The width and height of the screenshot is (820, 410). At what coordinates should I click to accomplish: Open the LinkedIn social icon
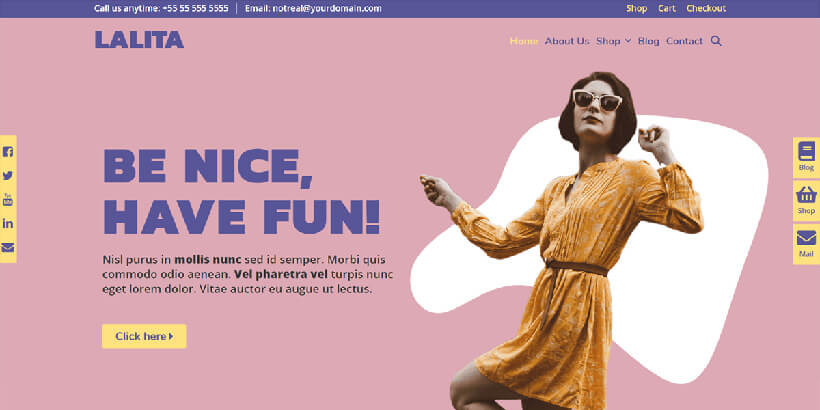8,223
